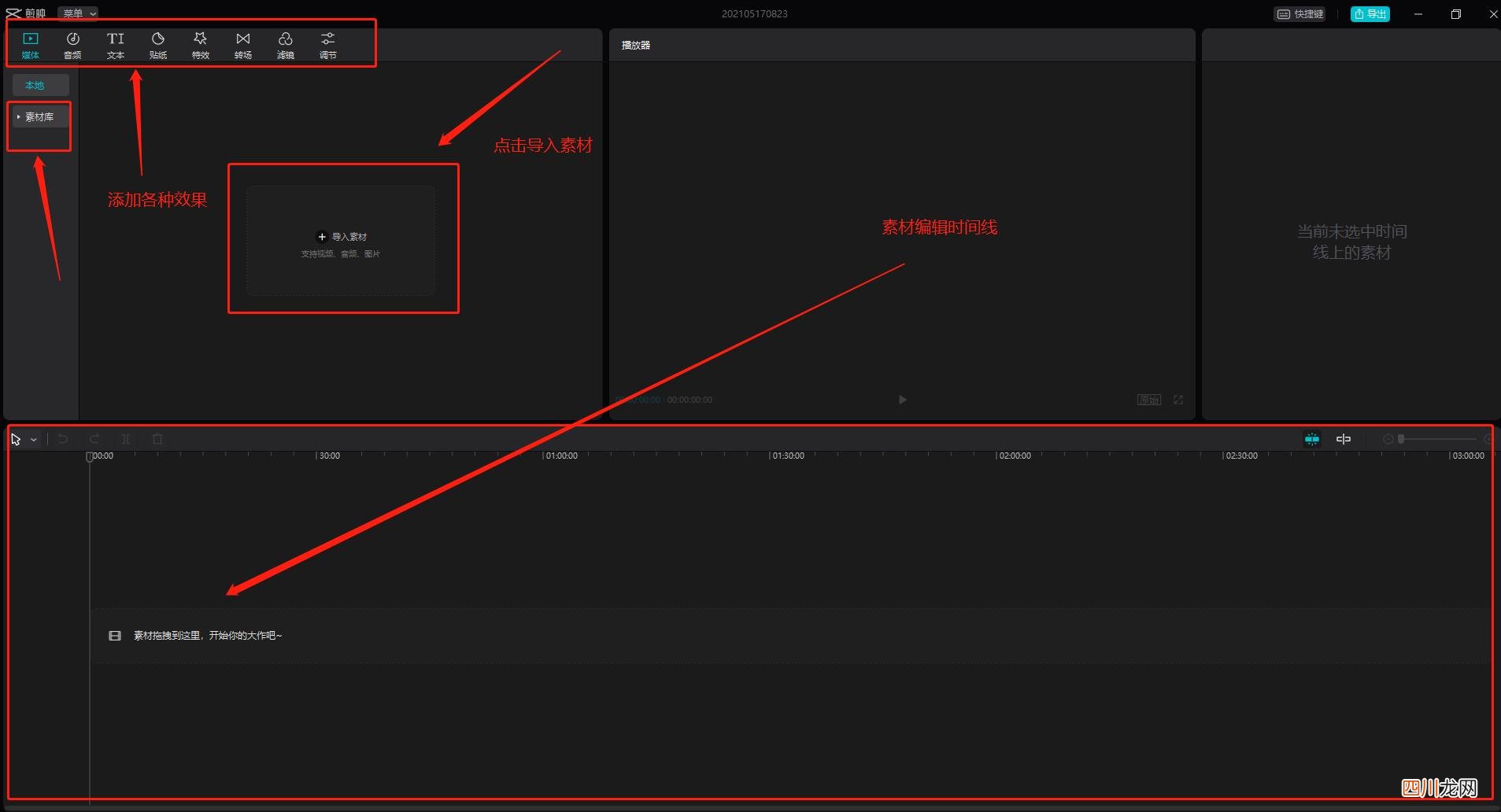This screenshot has height=812, width=1501.
Task: Open the 快捷键 shortcuts button
Action: coord(1300,14)
